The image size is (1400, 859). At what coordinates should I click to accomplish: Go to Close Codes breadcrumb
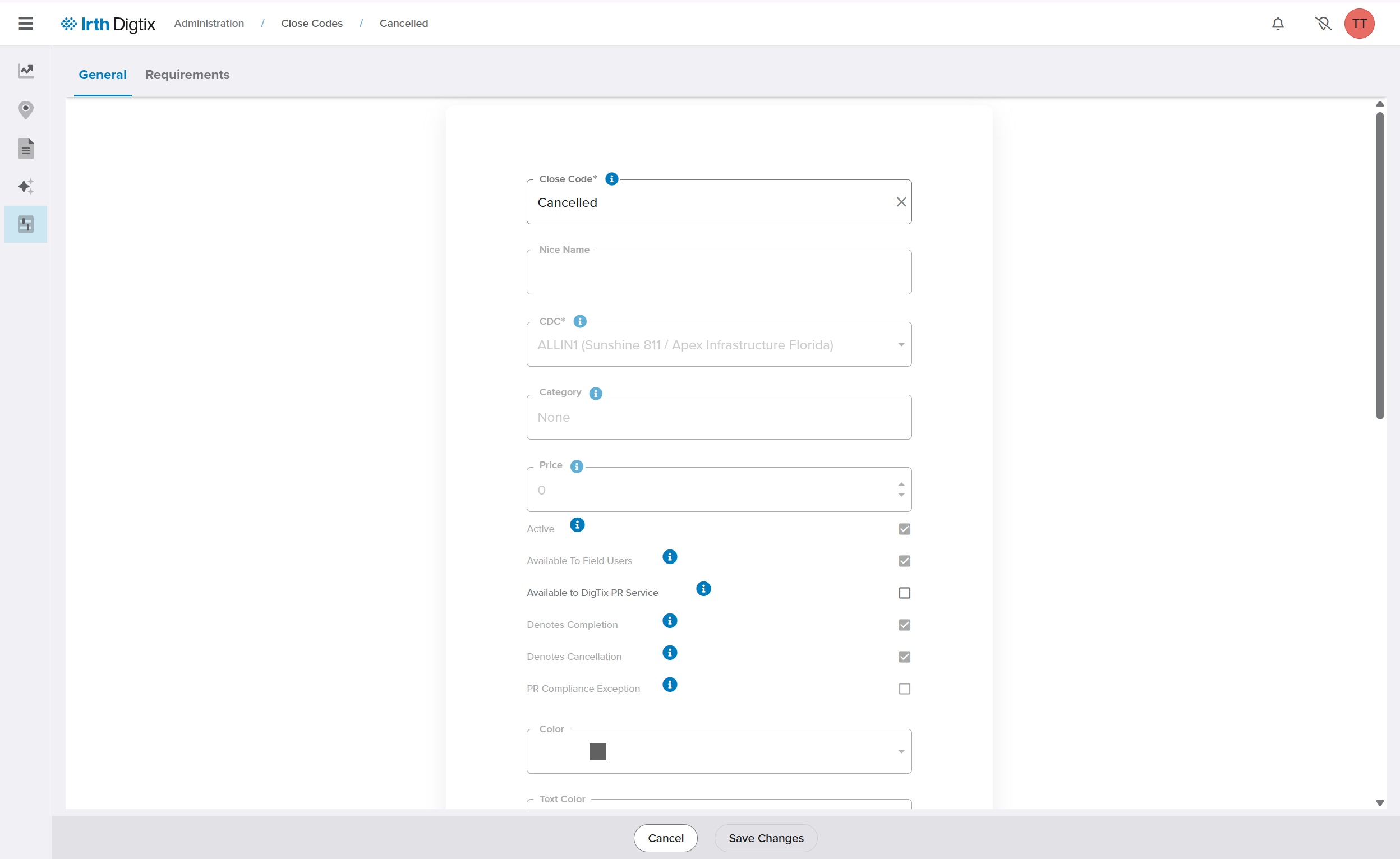coord(311,24)
